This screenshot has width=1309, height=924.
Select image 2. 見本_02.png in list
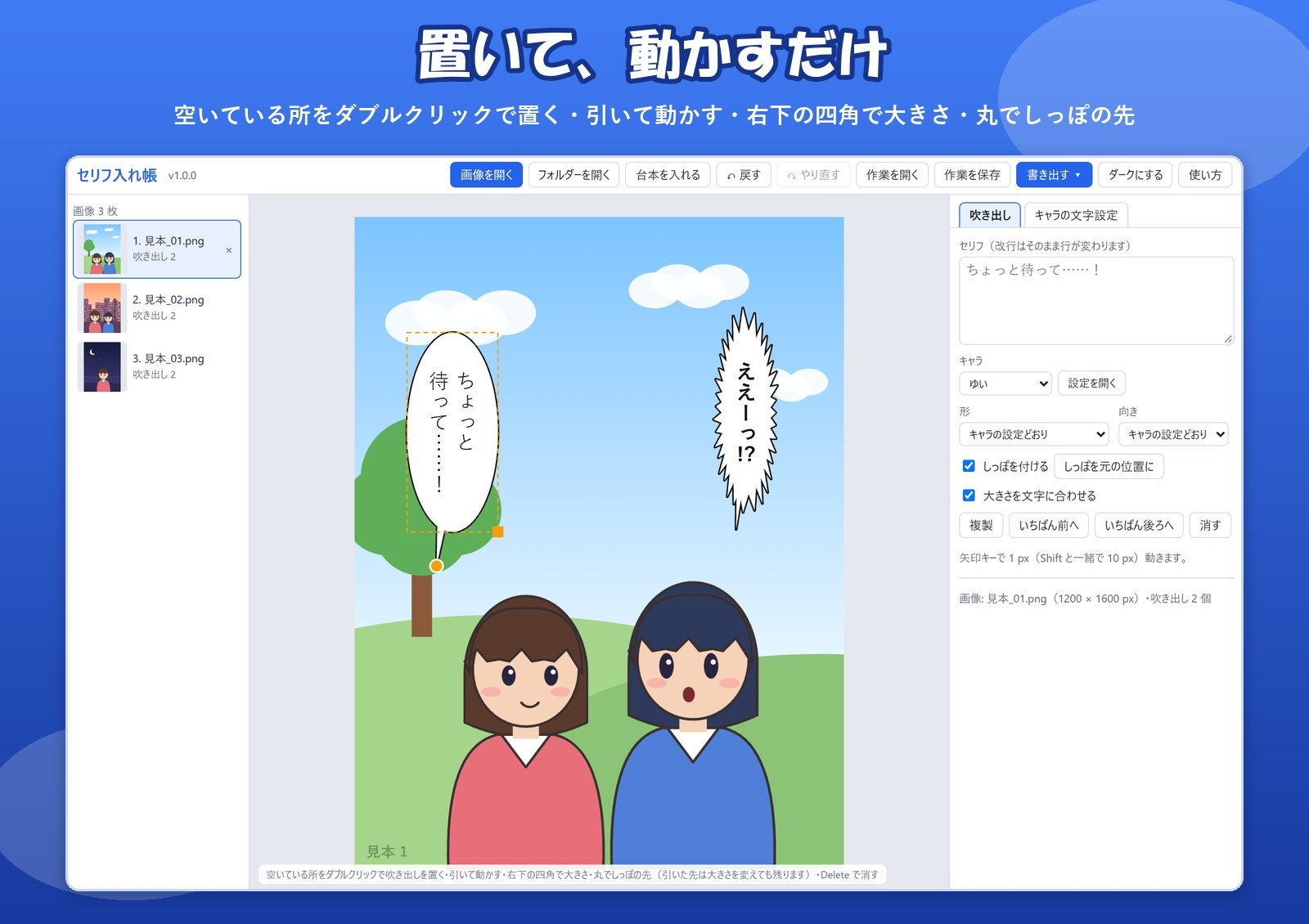[157, 307]
